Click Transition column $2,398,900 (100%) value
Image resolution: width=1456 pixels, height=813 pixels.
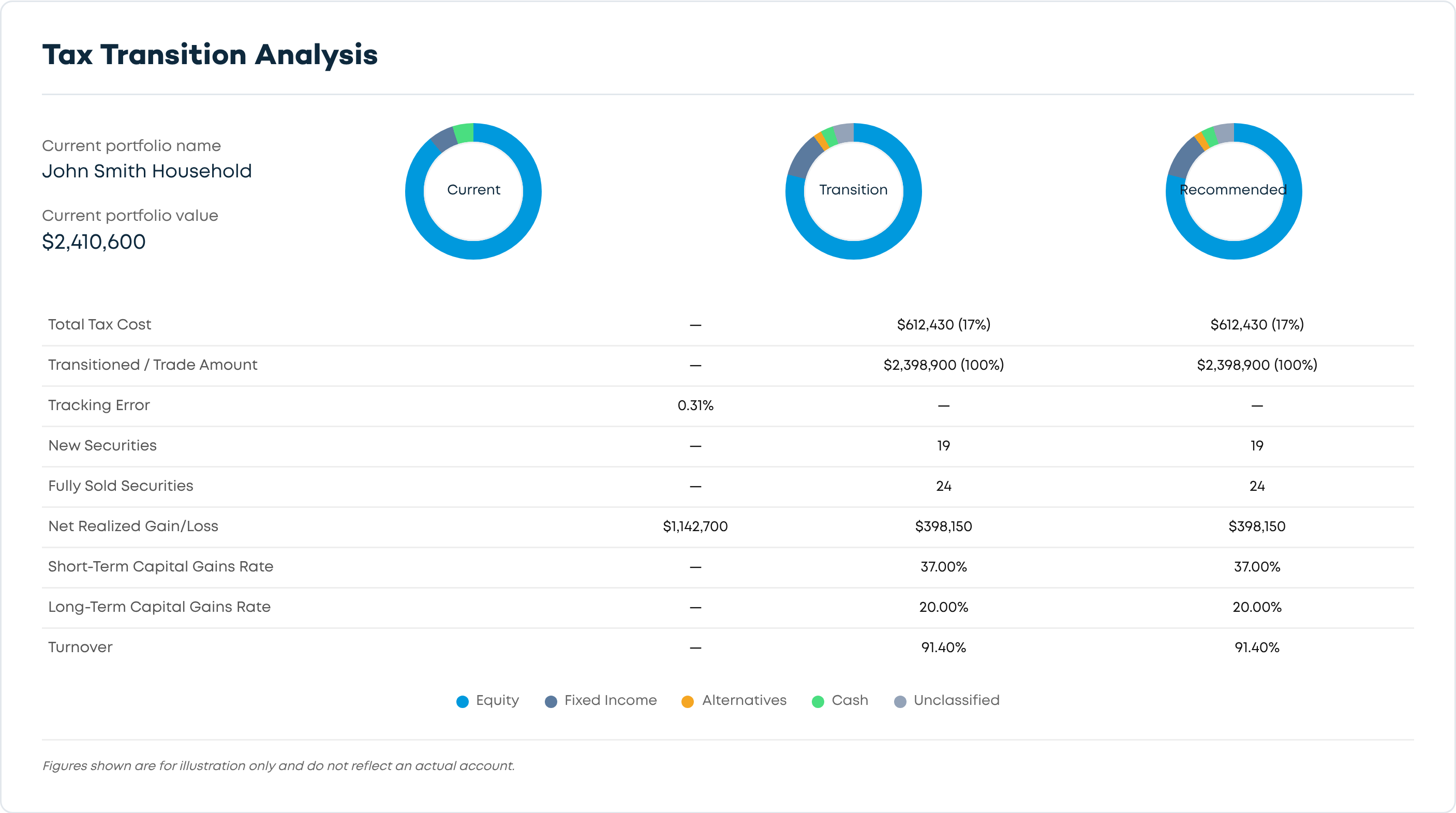click(943, 365)
